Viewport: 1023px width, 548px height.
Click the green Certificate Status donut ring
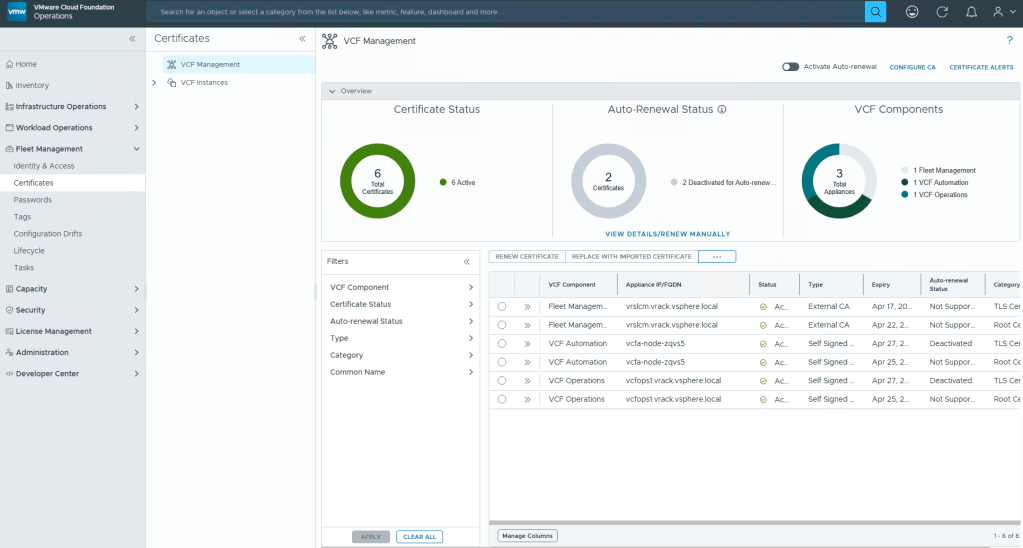[346, 181]
